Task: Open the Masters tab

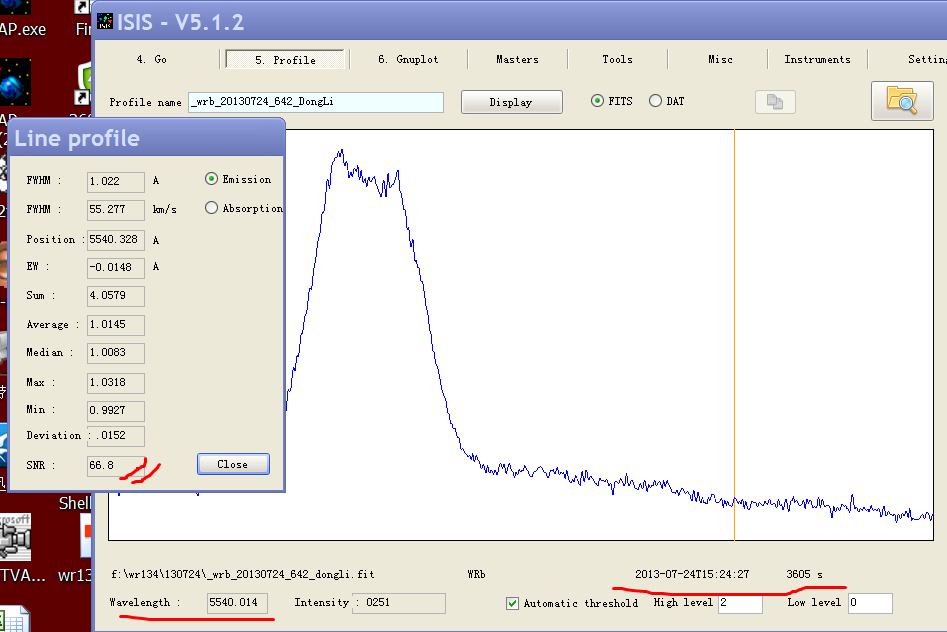Action: click(x=517, y=60)
